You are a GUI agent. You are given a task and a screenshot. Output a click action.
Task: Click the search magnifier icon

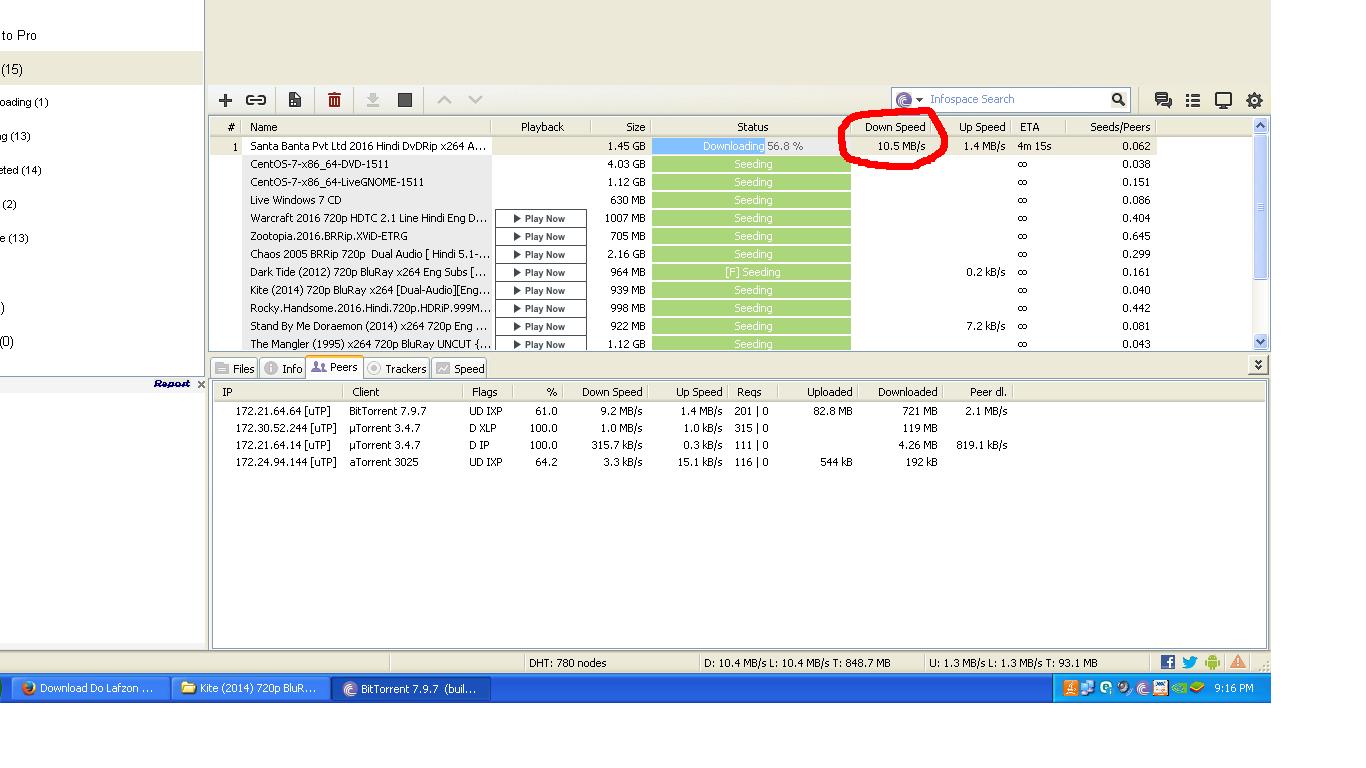(1118, 99)
